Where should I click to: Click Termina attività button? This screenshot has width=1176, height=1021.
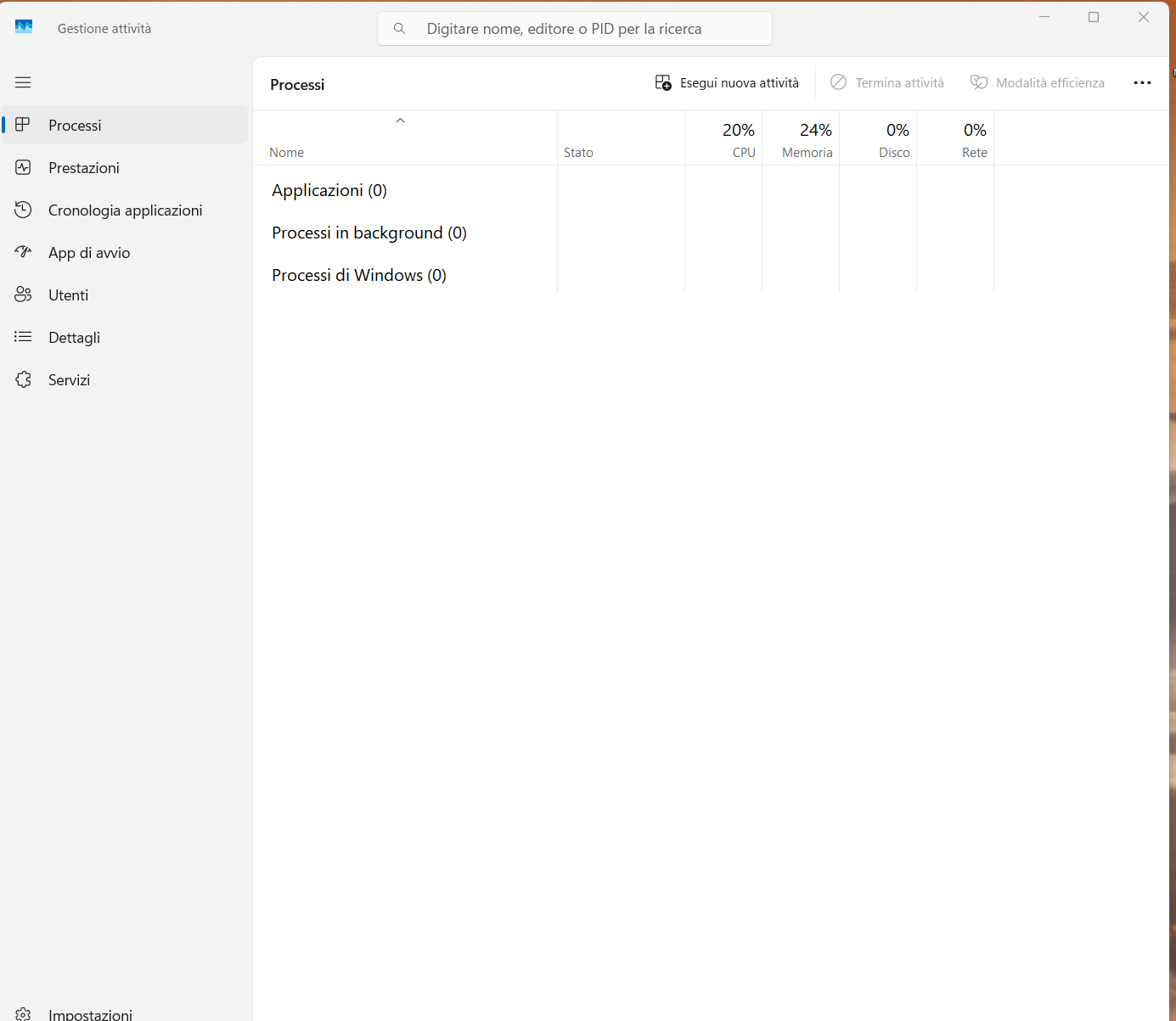point(886,82)
